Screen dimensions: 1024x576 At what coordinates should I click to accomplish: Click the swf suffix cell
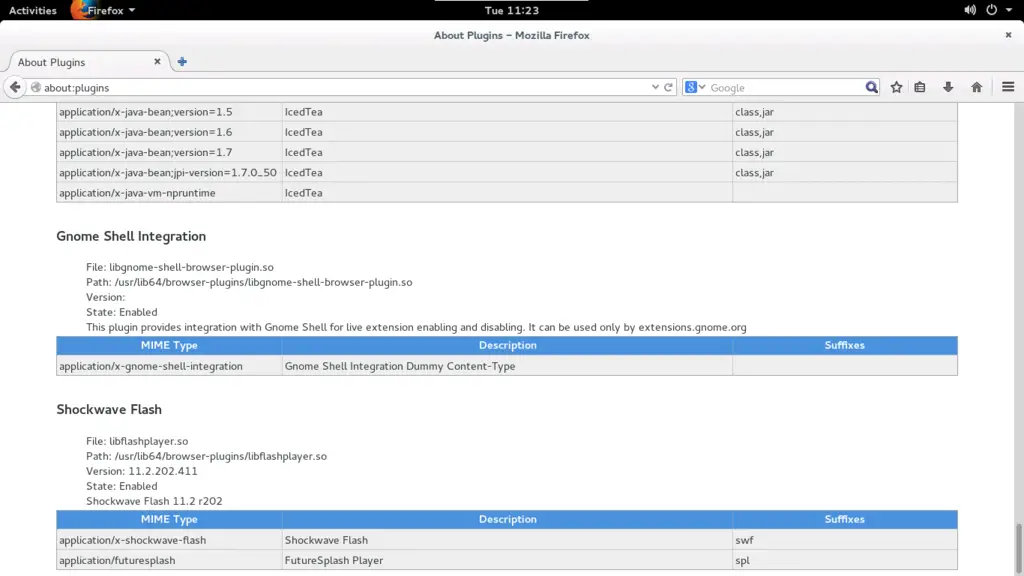pyautogui.click(x=844, y=540)
